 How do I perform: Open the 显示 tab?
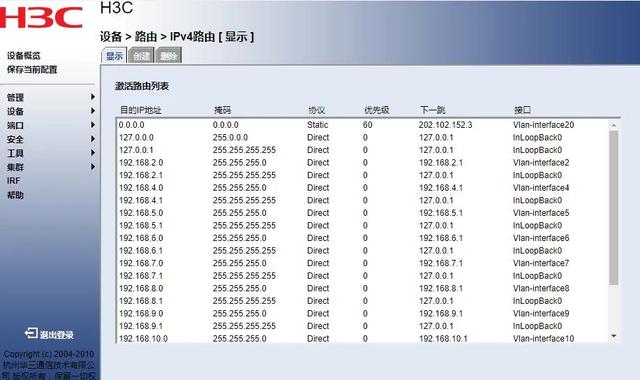tap(114, 56)
